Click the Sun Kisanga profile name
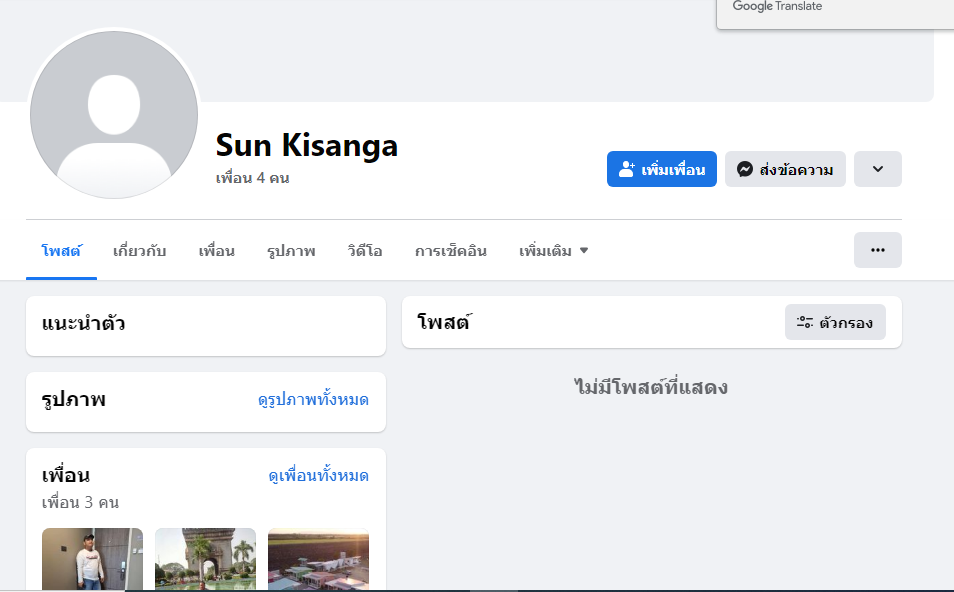This screenshot has height=592, width=954. click(x=307, y=145)
